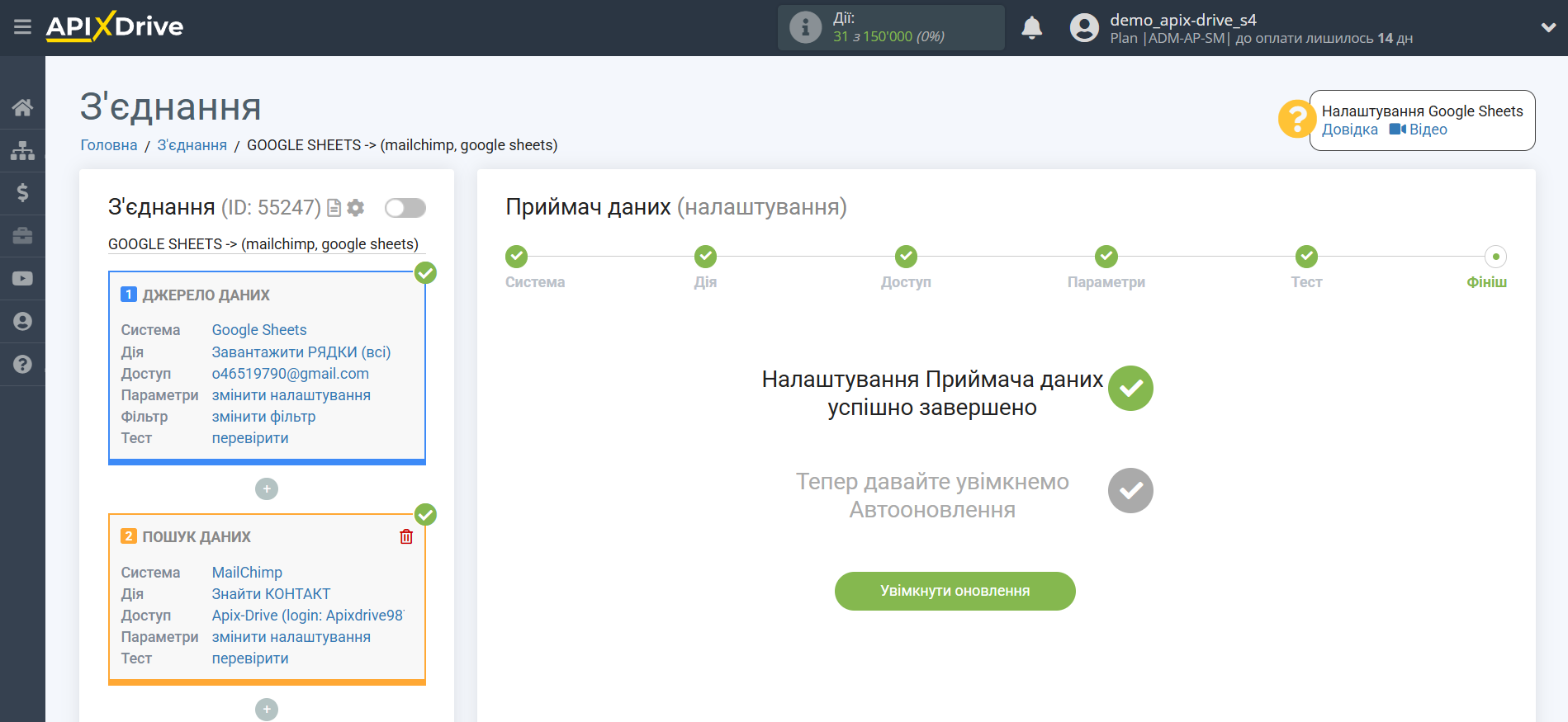Click green check badge on ДЖЕРЕЛО ДАНИХ
1568x722 pixels.
point(426,273)
